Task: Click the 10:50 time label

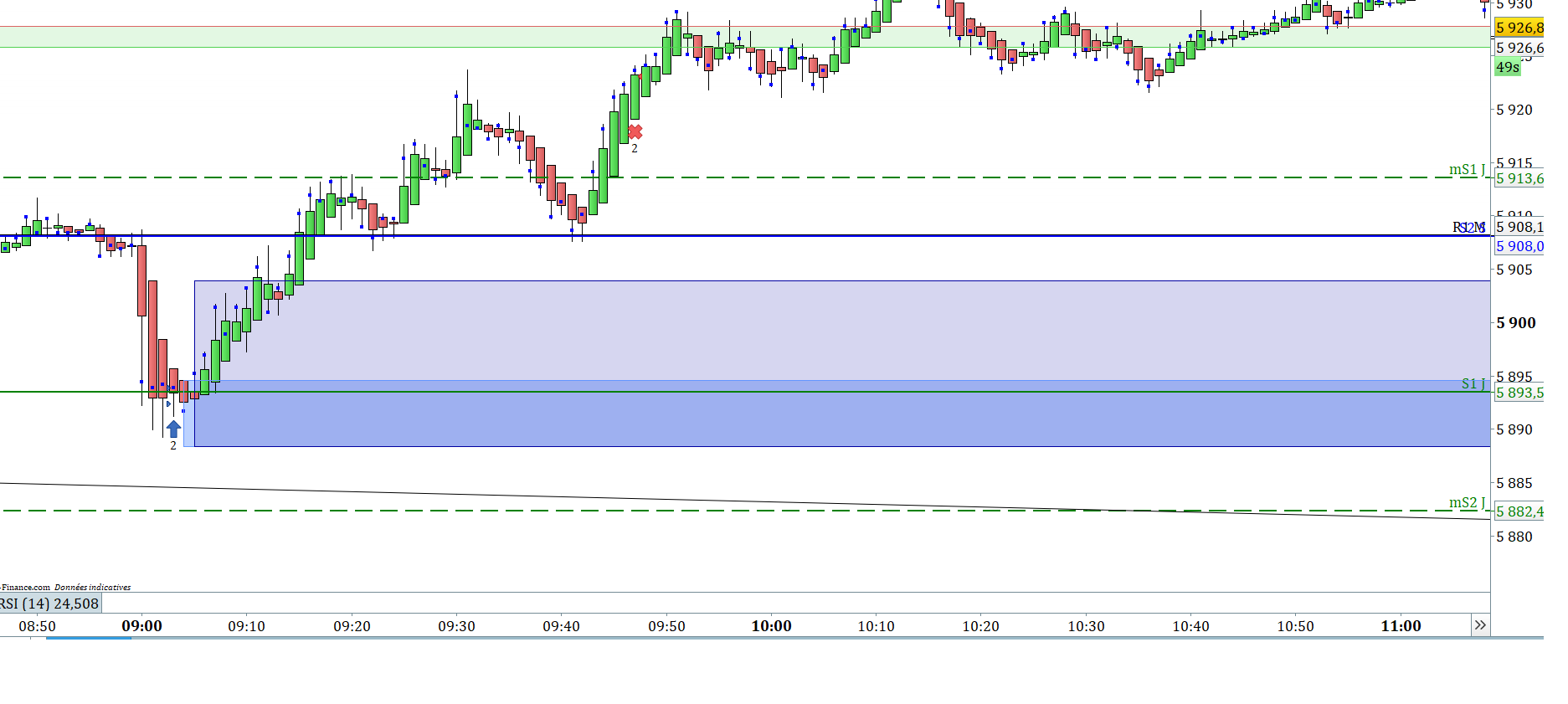Action: pos(1295,626)
